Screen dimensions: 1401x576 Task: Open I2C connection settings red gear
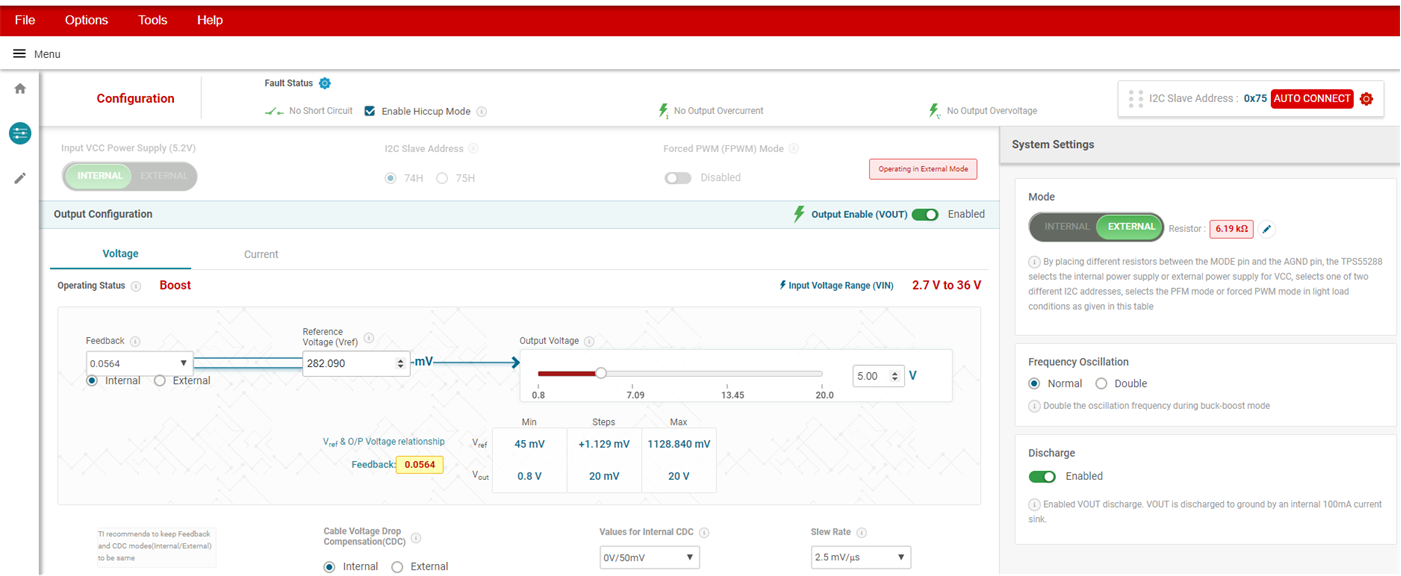pyautogui.click(x=1366, y=99)
